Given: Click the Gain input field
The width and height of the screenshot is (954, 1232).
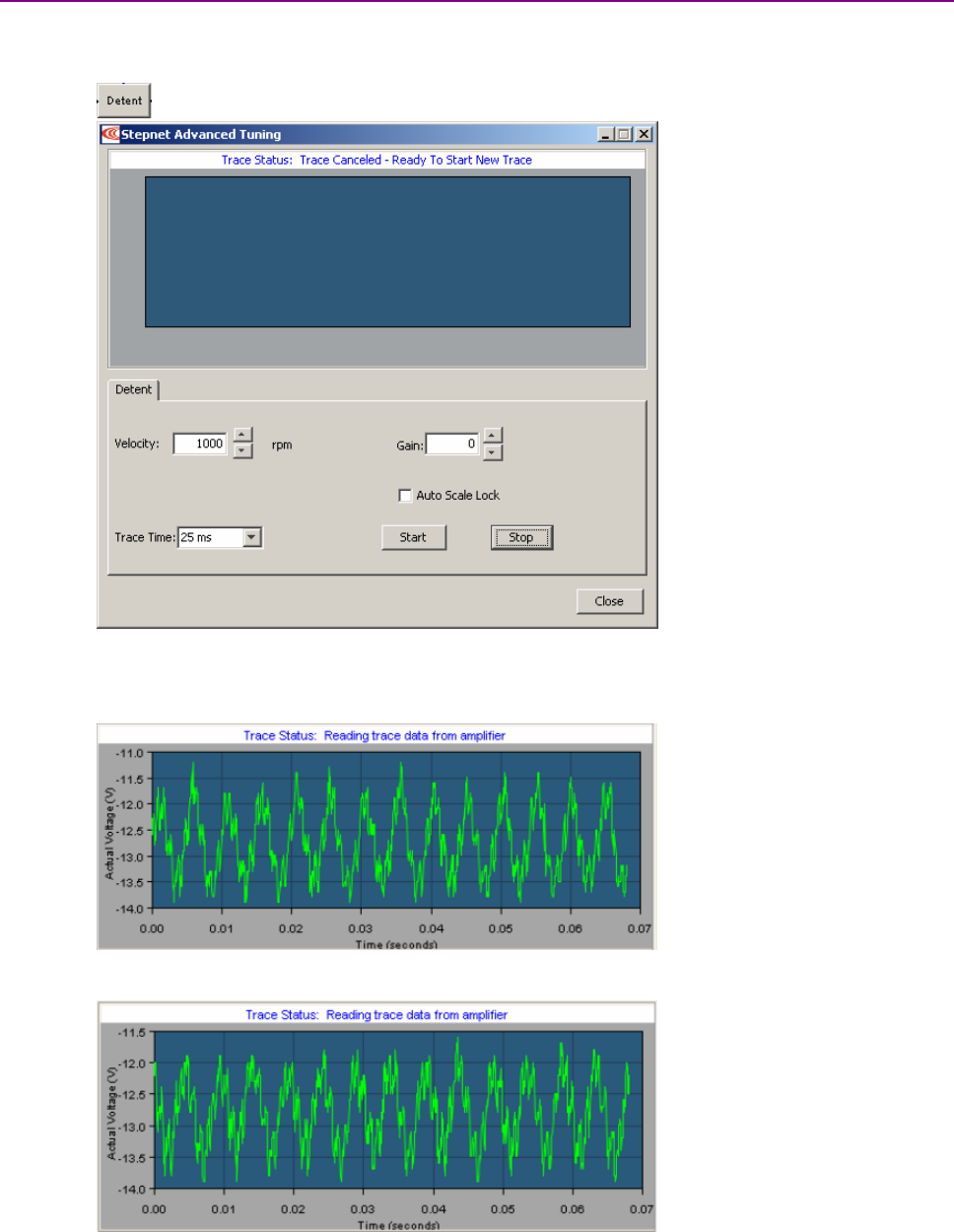Looking at the screenshot, I should (x=452, y=444).
